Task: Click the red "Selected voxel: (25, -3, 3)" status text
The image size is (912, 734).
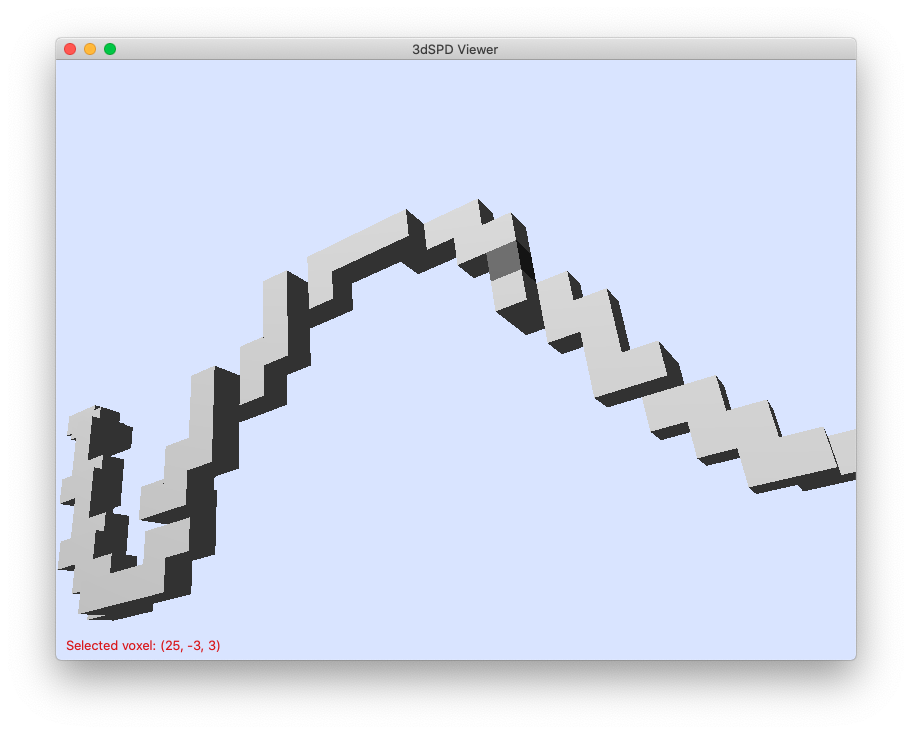Action: [x=143, y=646]
